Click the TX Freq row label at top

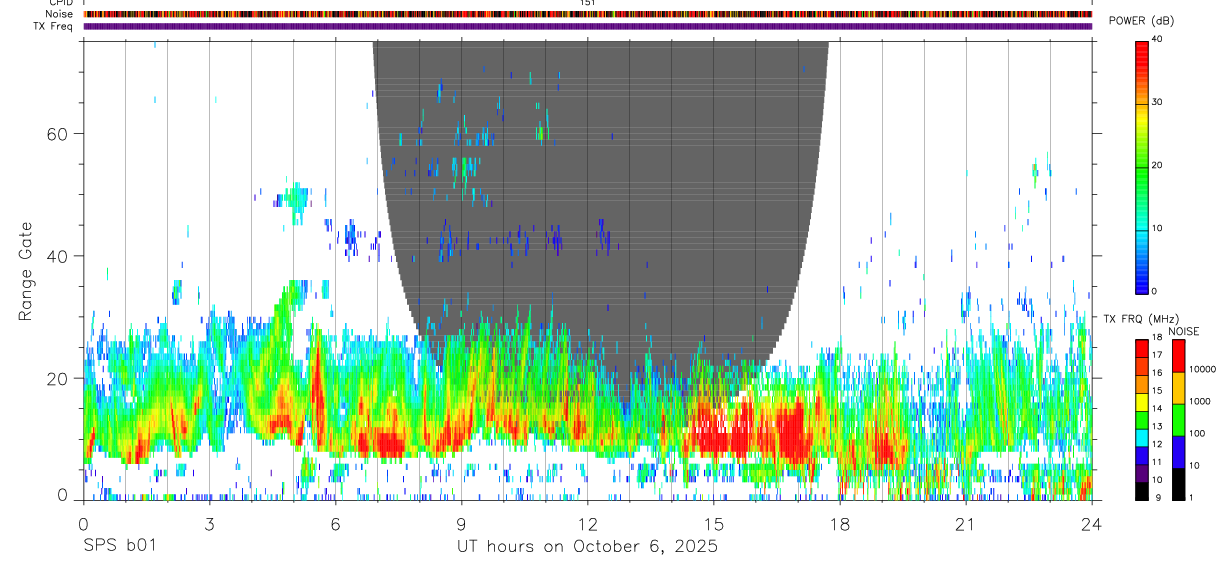pyautogui.click(x=54, y=26)
